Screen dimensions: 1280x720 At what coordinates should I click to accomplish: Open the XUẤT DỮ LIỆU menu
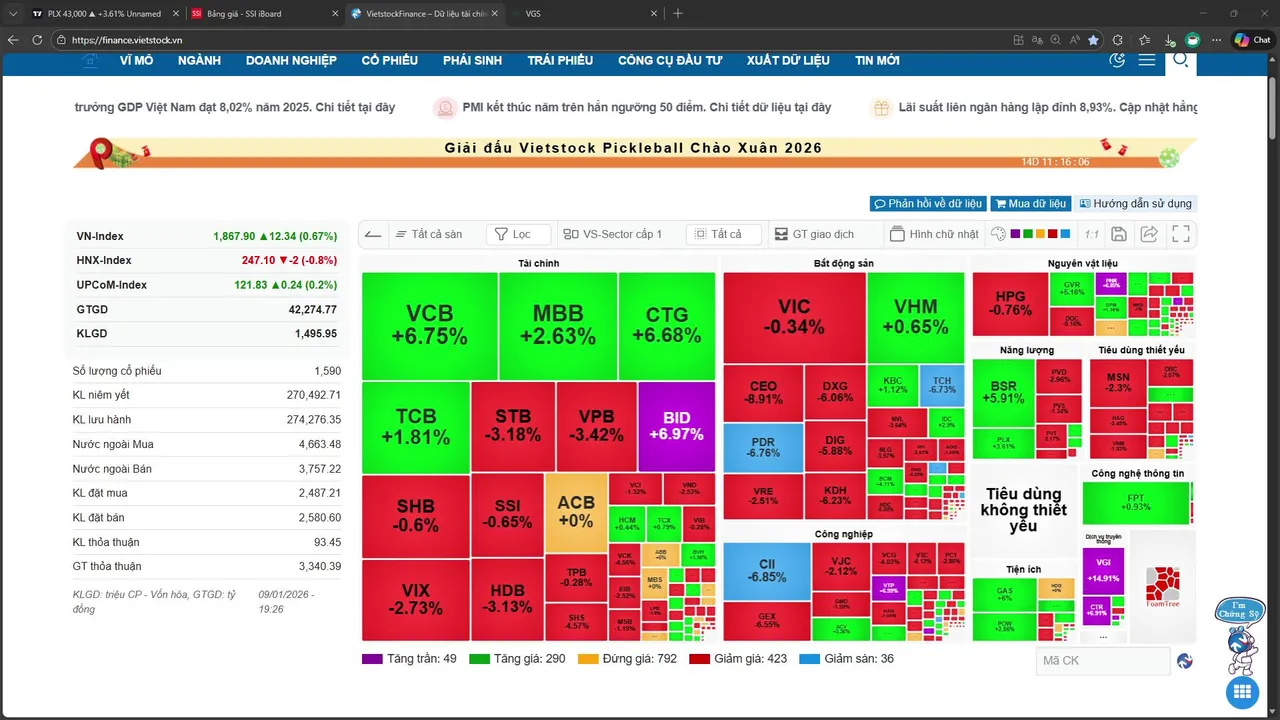point(788,60)
